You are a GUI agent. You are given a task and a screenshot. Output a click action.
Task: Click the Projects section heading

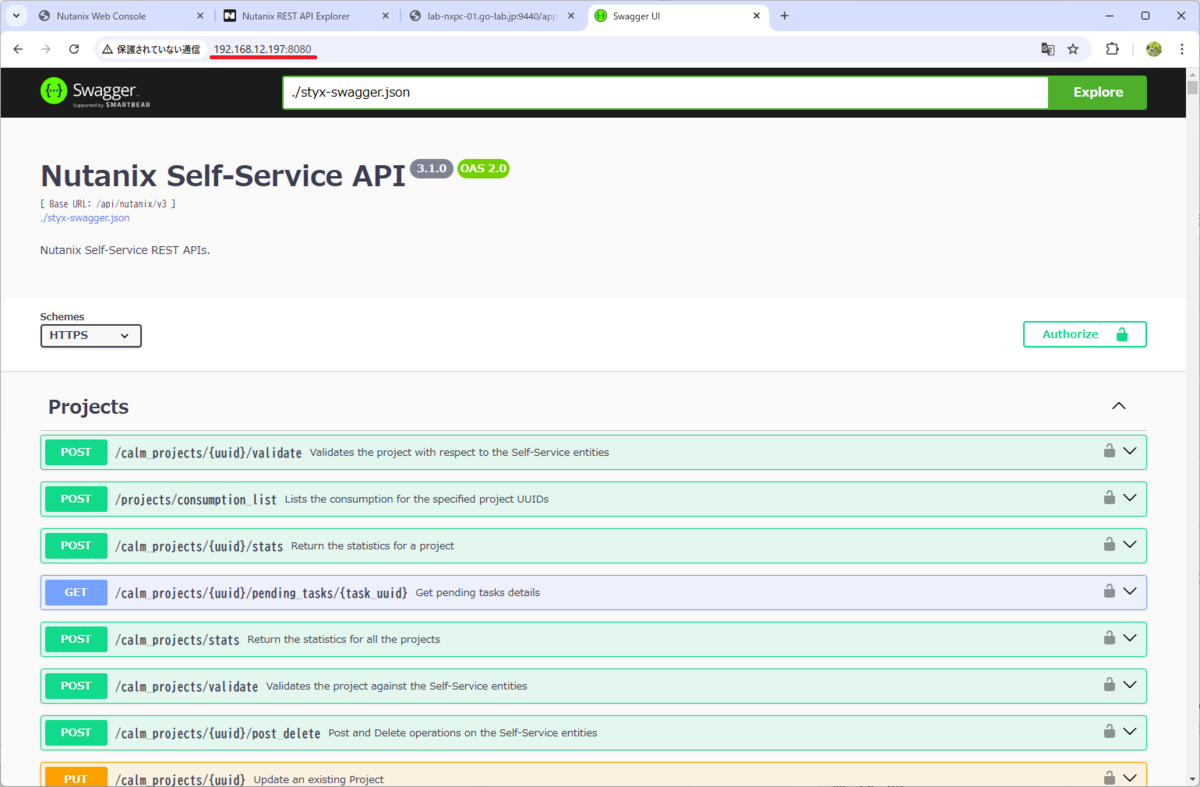click(x=88, y=407)
